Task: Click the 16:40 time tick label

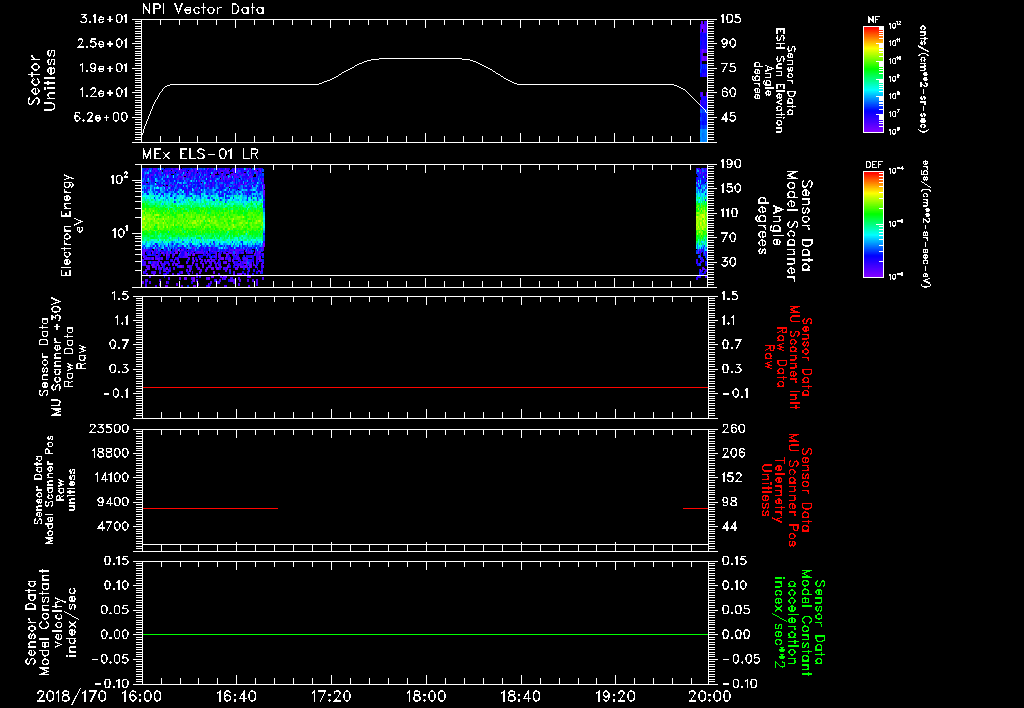Action: click(236, 696)
